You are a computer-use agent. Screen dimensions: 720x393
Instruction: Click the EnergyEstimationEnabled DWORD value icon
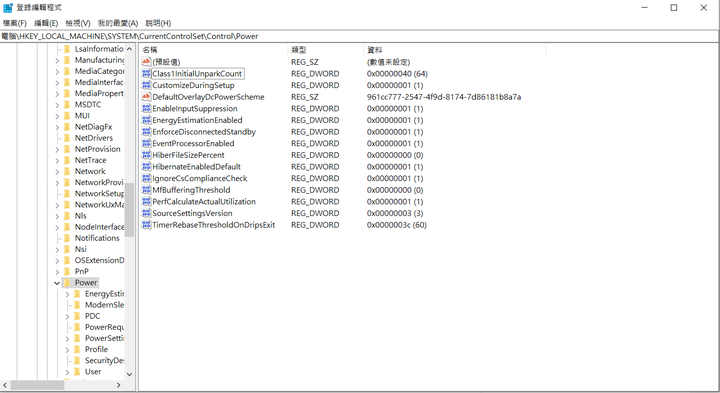coord(146,120)
